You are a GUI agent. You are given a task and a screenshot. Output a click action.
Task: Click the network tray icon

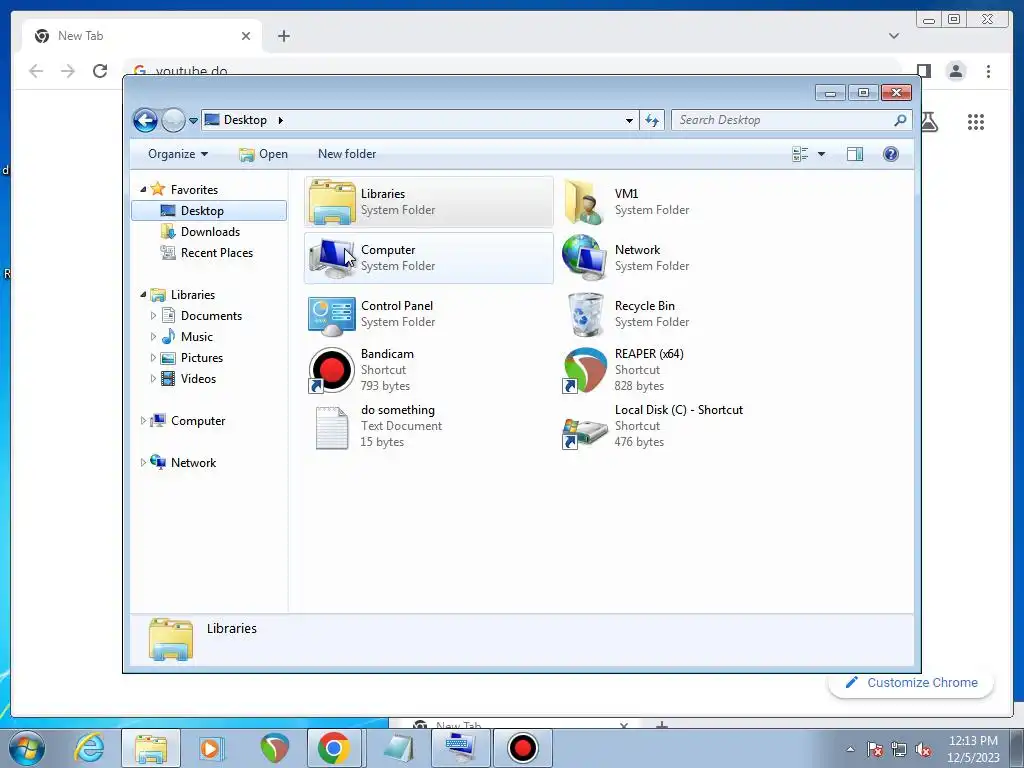tap(899, 750)
